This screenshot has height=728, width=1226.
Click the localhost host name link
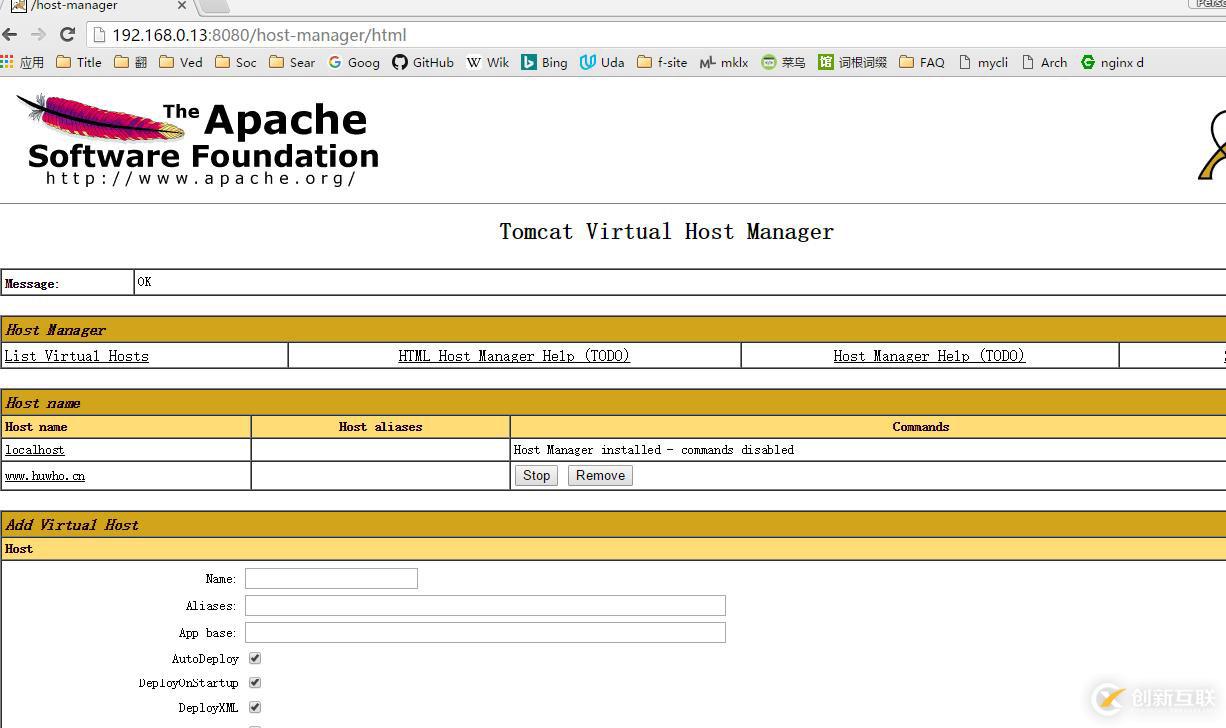pyautogui.click(x=35, y=450)
